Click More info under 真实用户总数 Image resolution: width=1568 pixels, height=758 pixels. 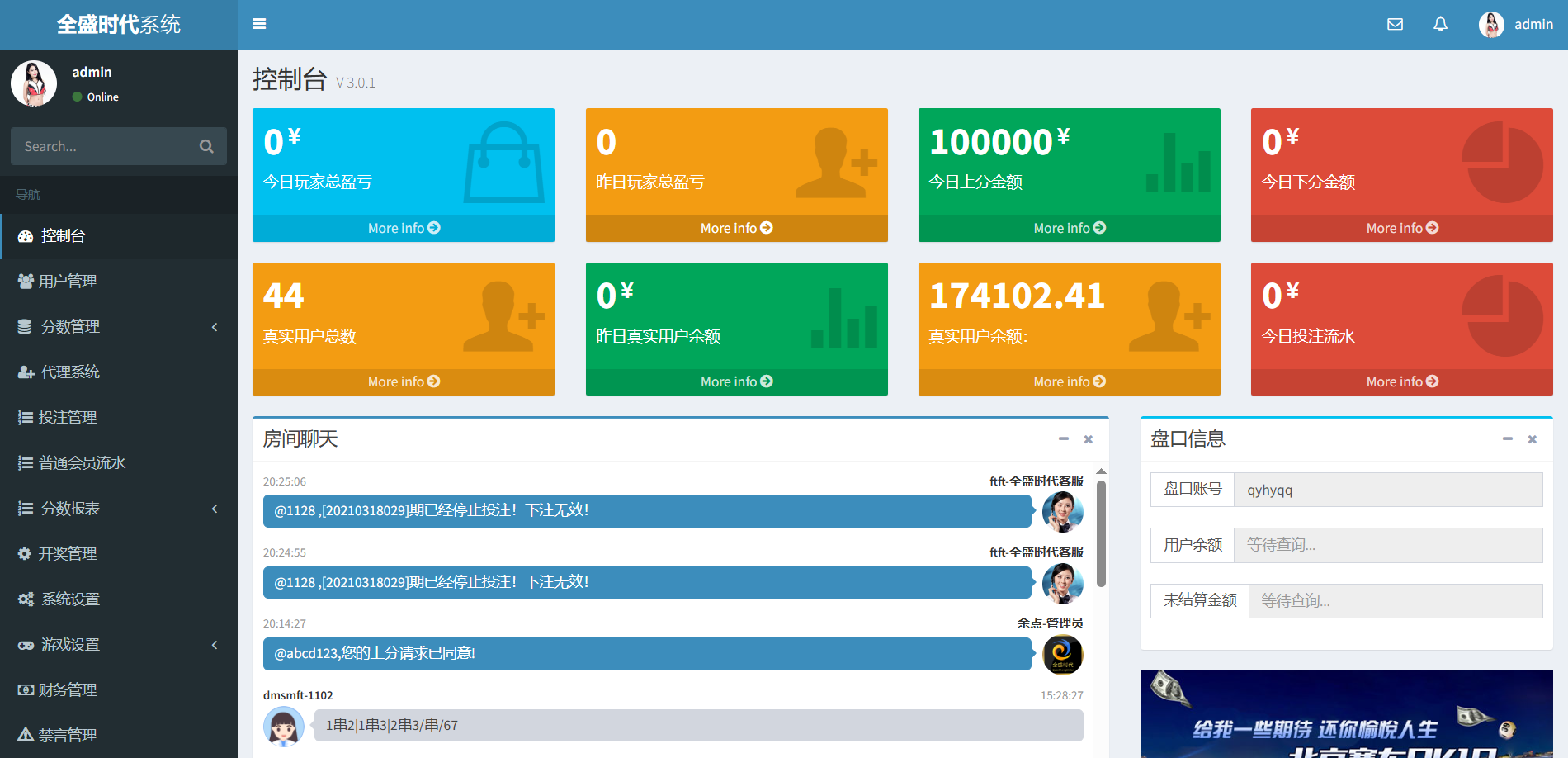tap(404, 381)
